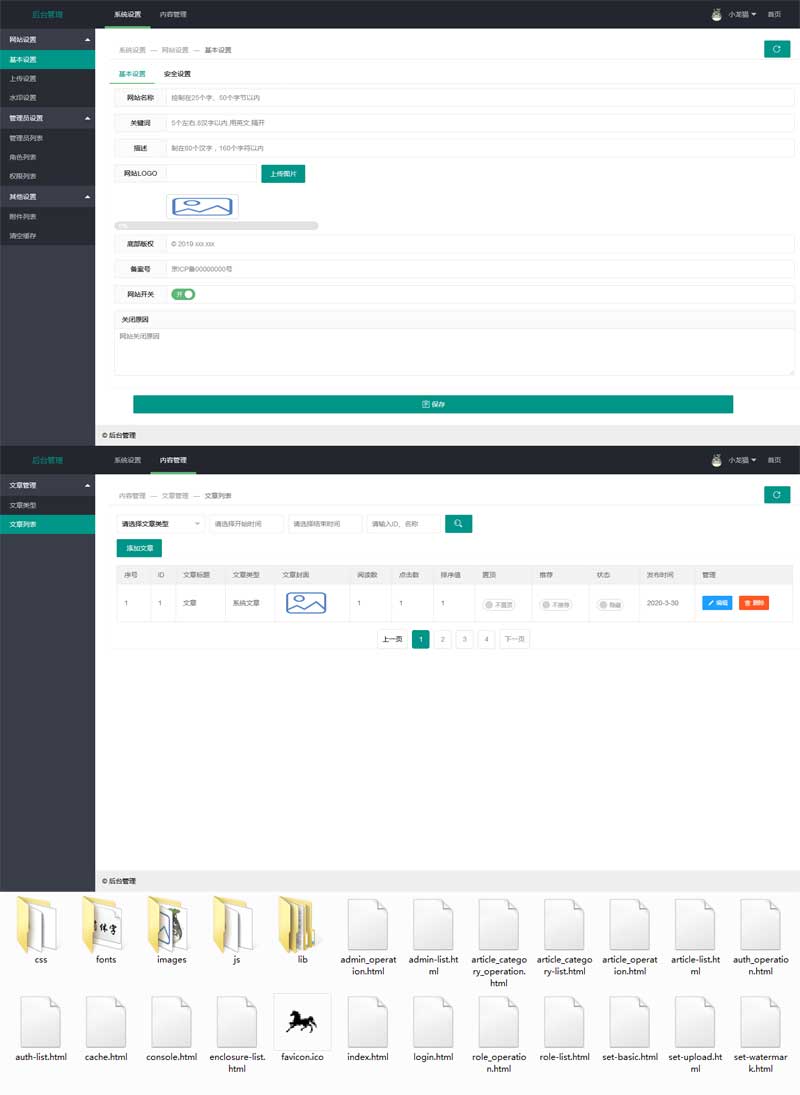The height and width of the screenshot is (1095, 800).
Task: Click the orange 删除 button in the article row
Action: click(x=754, y=602)
